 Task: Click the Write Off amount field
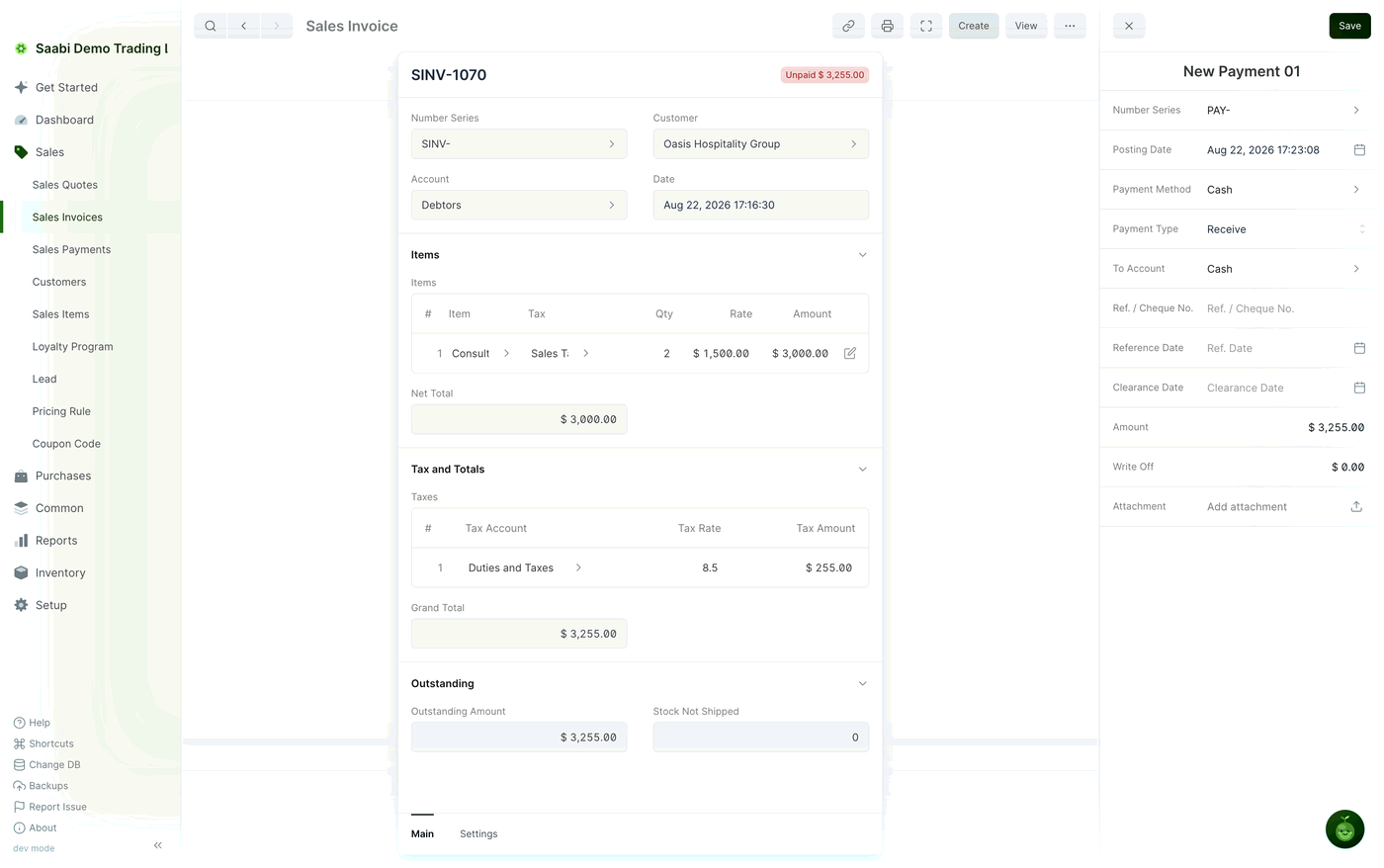(1285, 467)
